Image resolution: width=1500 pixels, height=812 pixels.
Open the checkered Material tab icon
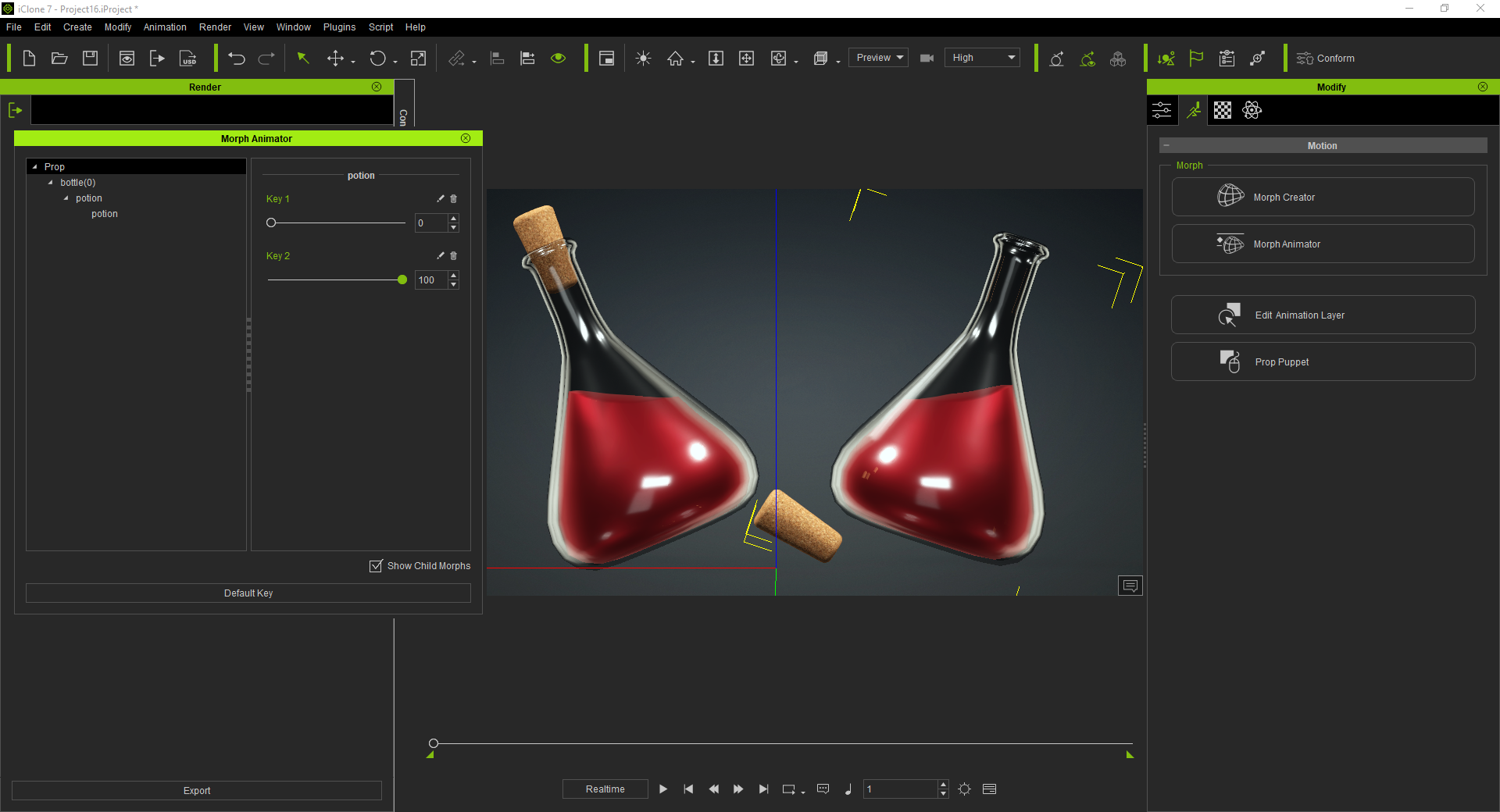tap(1223, 110)
